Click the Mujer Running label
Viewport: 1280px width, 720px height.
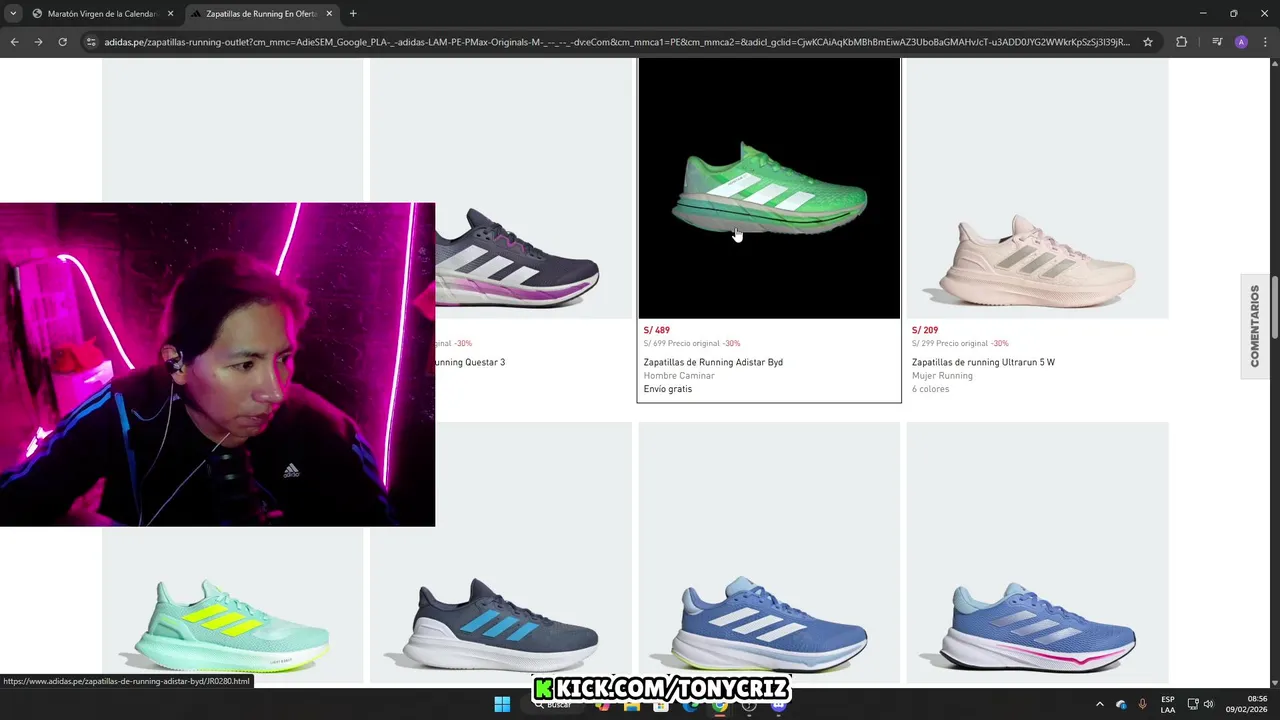pyautogui.click(x=942, y=376)
